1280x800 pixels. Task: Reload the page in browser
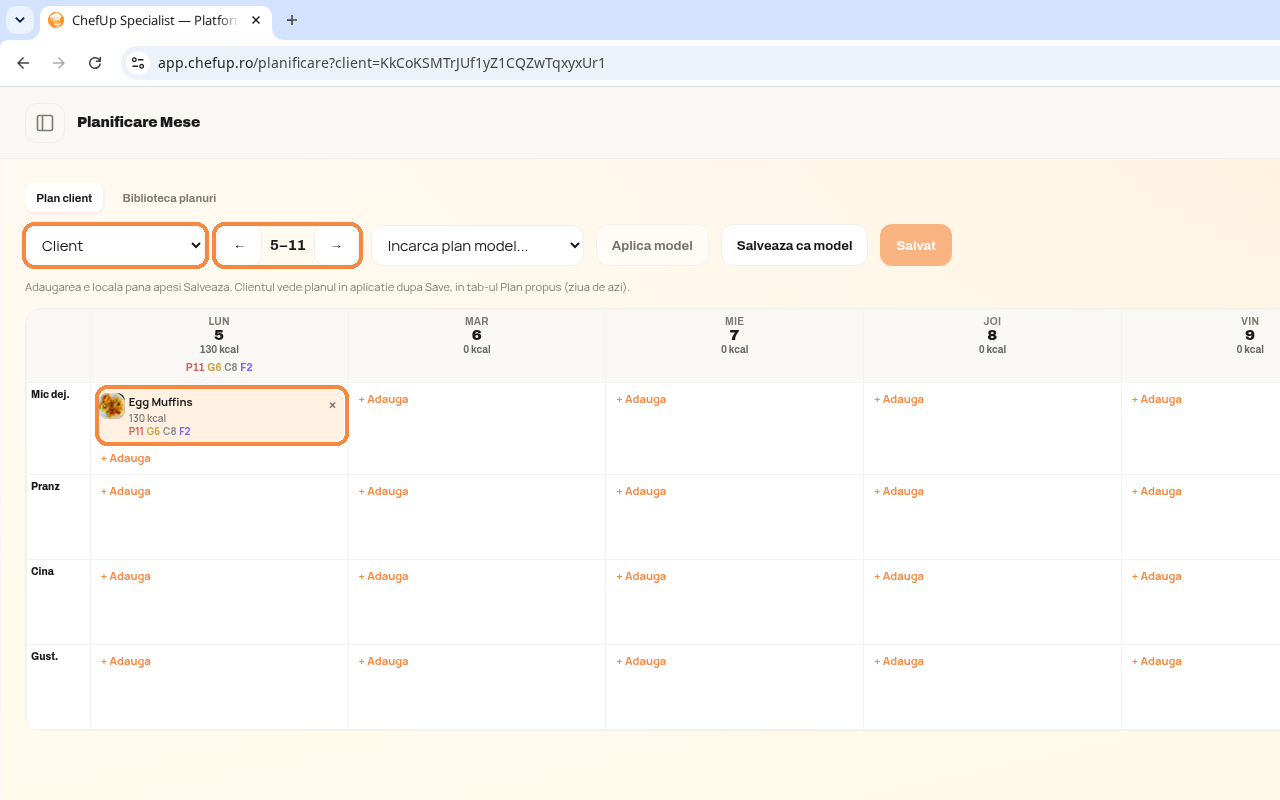pyautogui.click(x=95, y=63)
